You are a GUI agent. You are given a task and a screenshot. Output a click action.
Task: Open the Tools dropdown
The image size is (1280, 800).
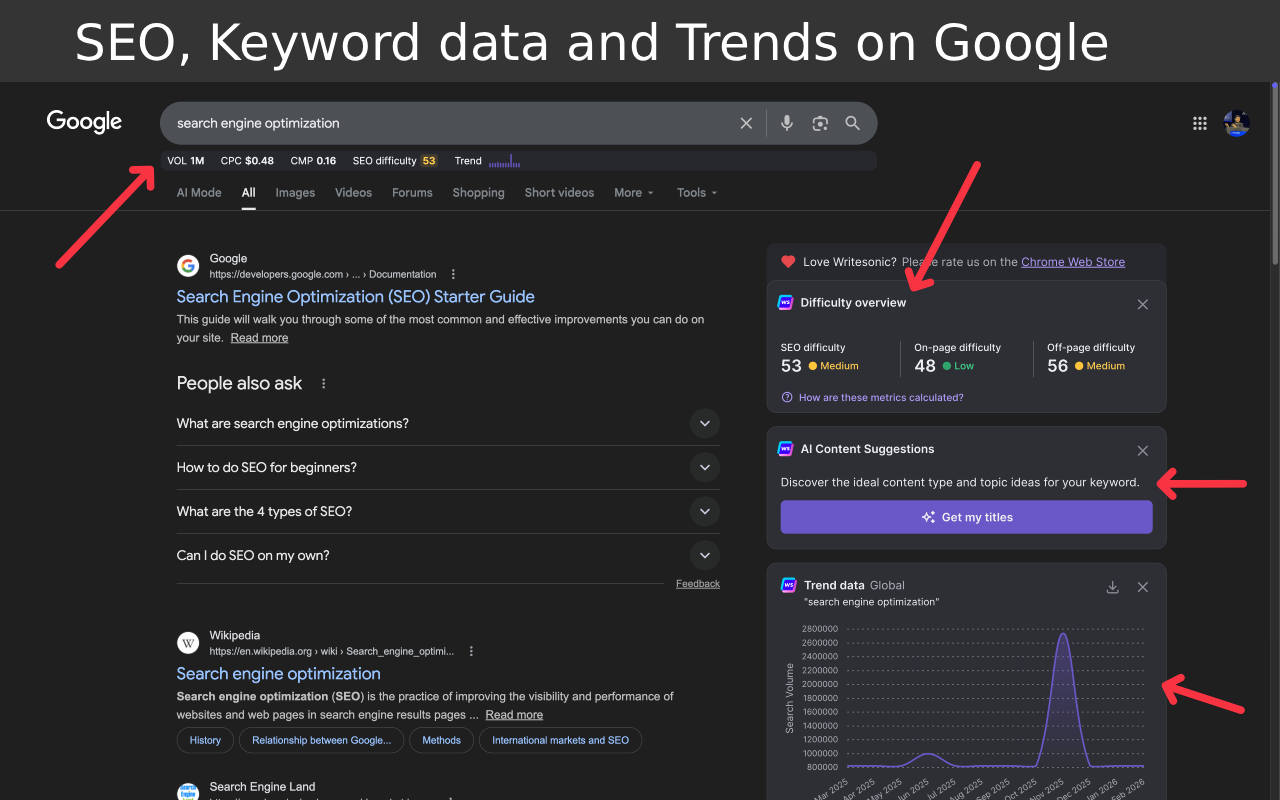(697, 193)
